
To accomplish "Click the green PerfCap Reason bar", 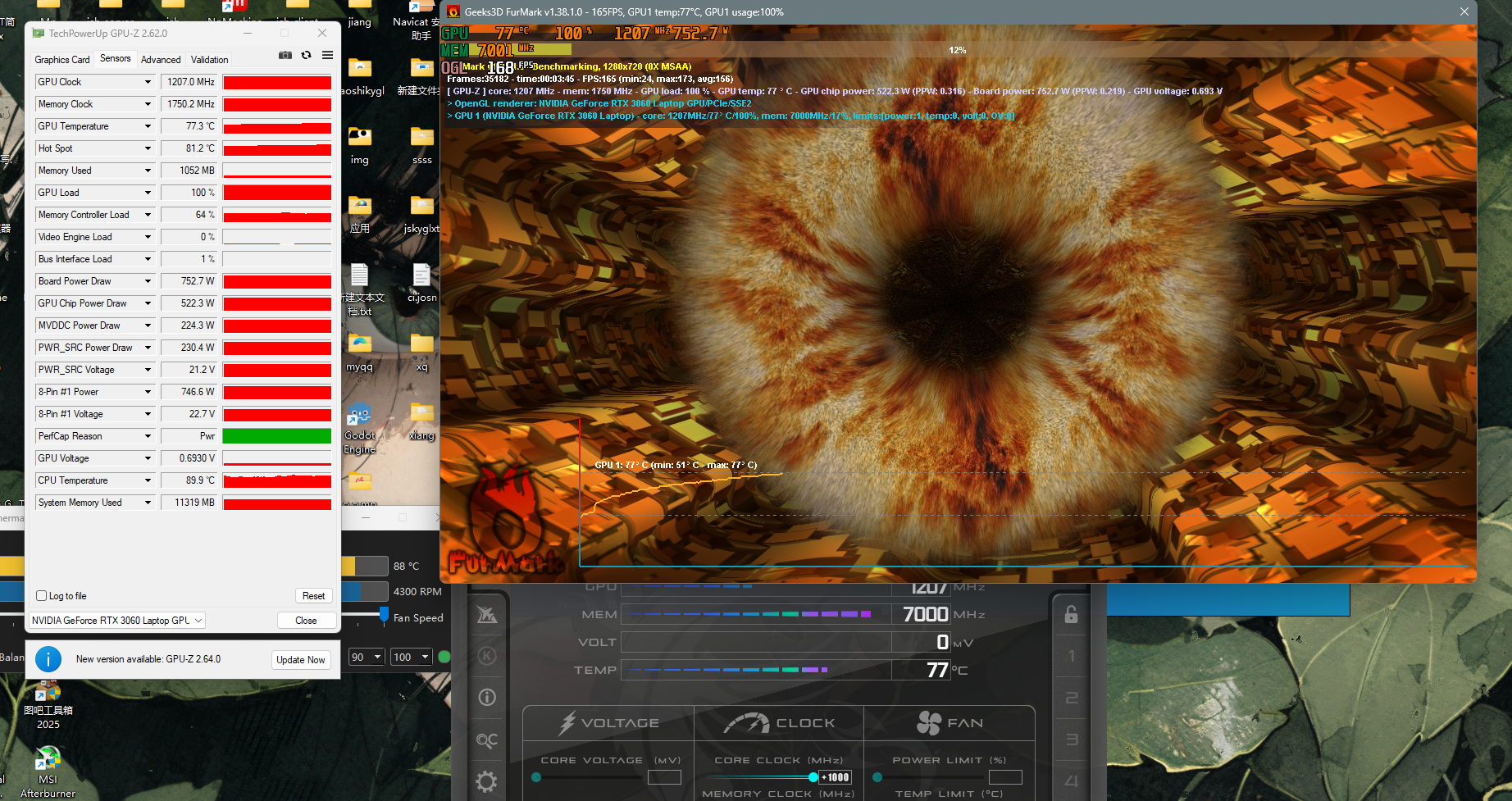I will click(277, 436).
